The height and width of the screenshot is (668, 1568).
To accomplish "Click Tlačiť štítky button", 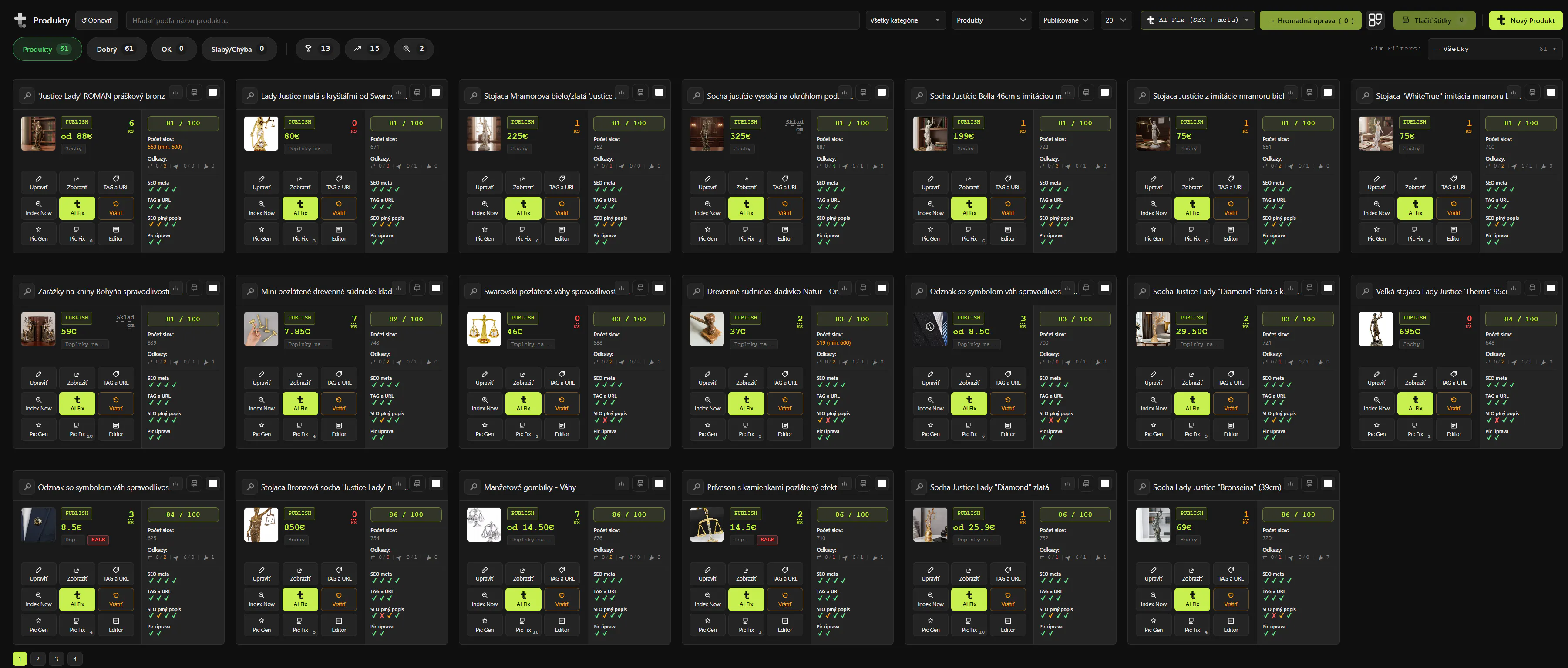I will (1434, 20).
